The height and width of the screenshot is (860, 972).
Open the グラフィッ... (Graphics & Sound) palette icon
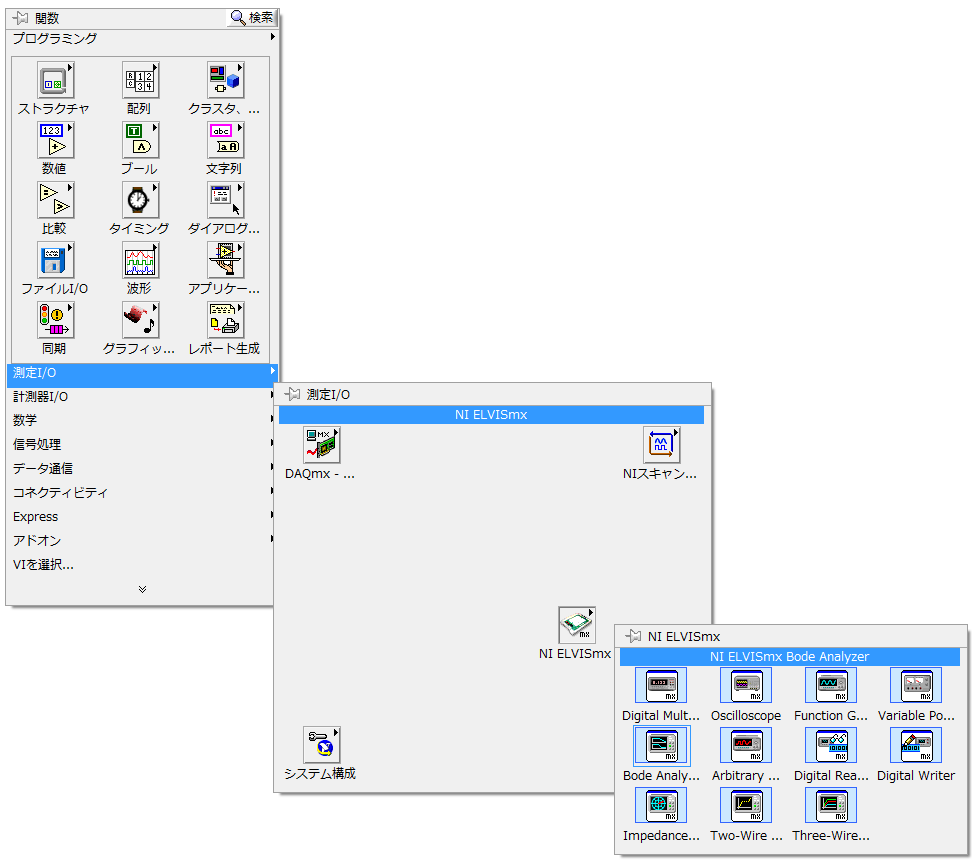tap(140, 321)
